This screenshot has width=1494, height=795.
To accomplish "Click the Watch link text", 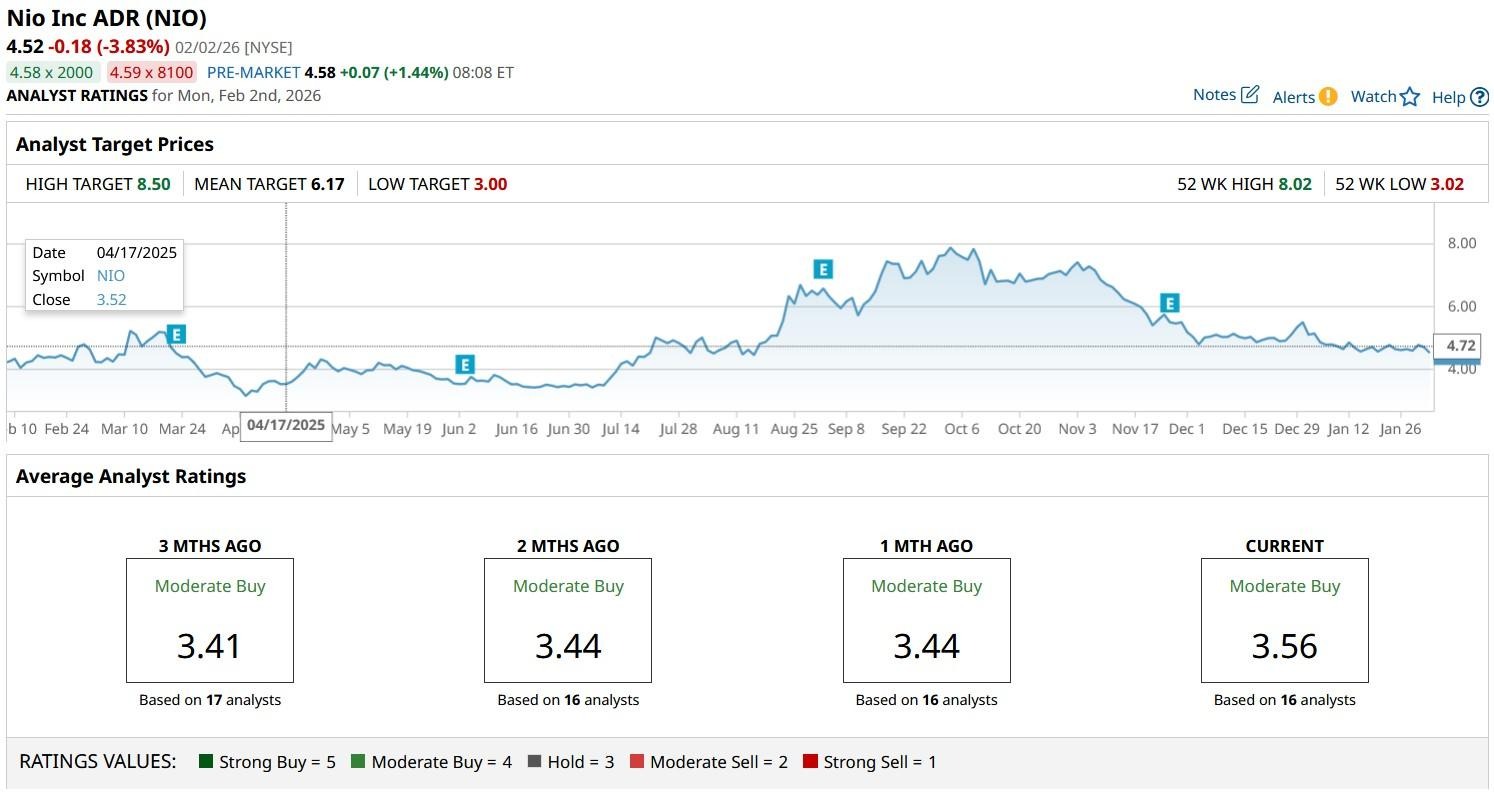I will 1373,97.
